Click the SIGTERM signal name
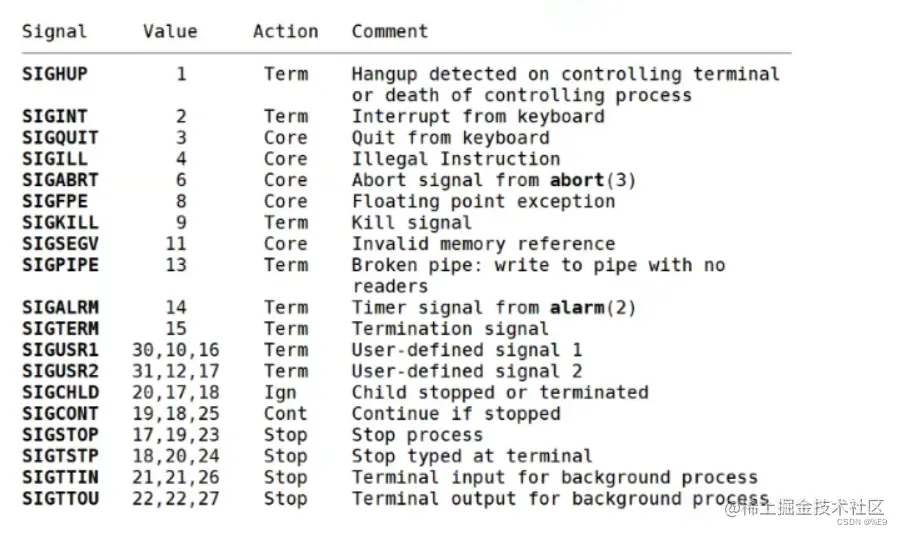The width and height of the screenshot is (902, 535). click(x=60, y=328)
